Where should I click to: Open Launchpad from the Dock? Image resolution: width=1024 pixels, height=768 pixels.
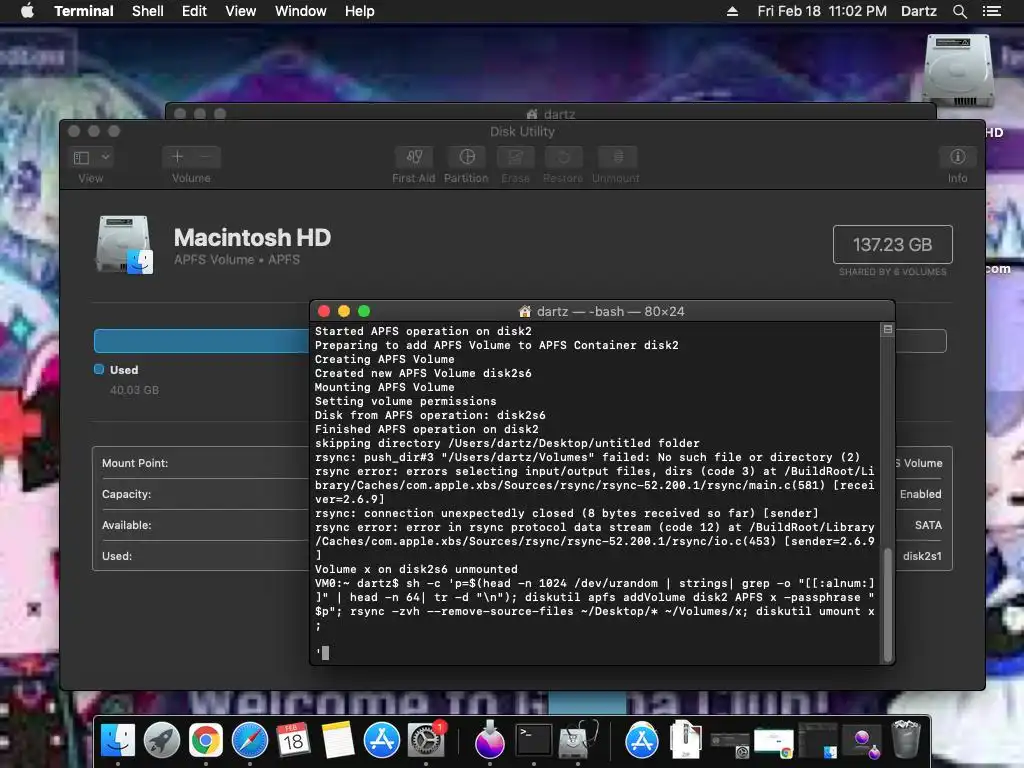pos(161,741)
